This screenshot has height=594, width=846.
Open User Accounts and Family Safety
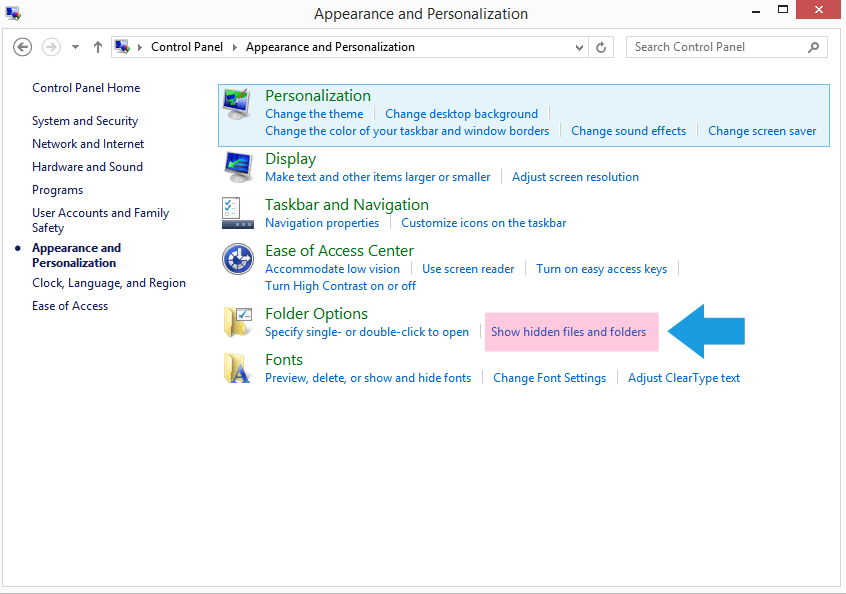100,220
